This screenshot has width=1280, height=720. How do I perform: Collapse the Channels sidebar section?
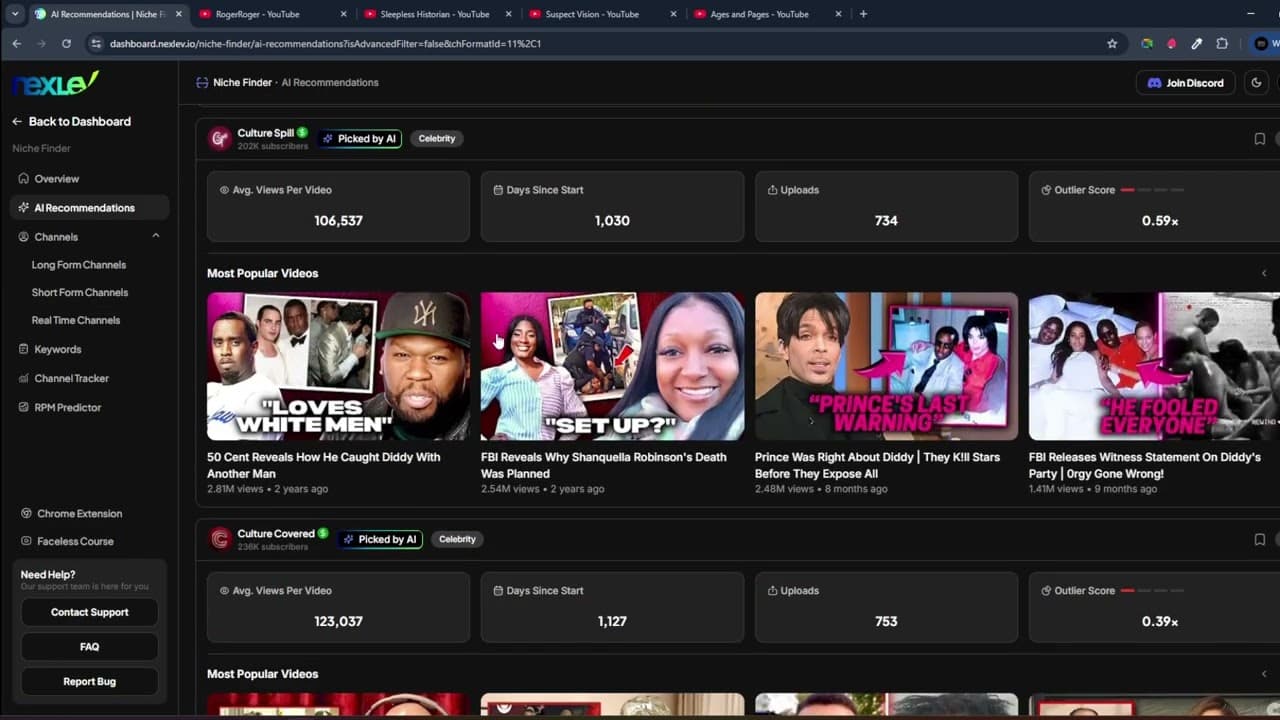click(155, 237)
